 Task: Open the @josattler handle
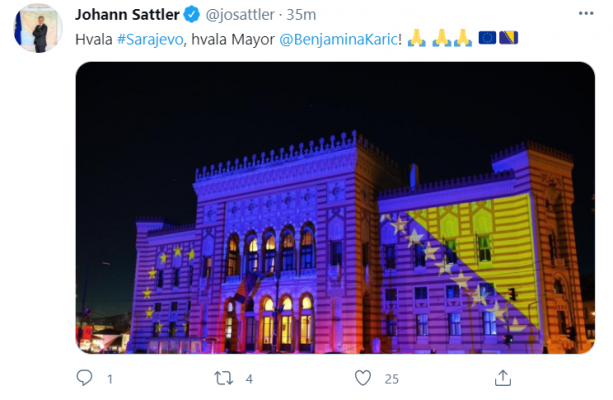[x=240, y=15]
